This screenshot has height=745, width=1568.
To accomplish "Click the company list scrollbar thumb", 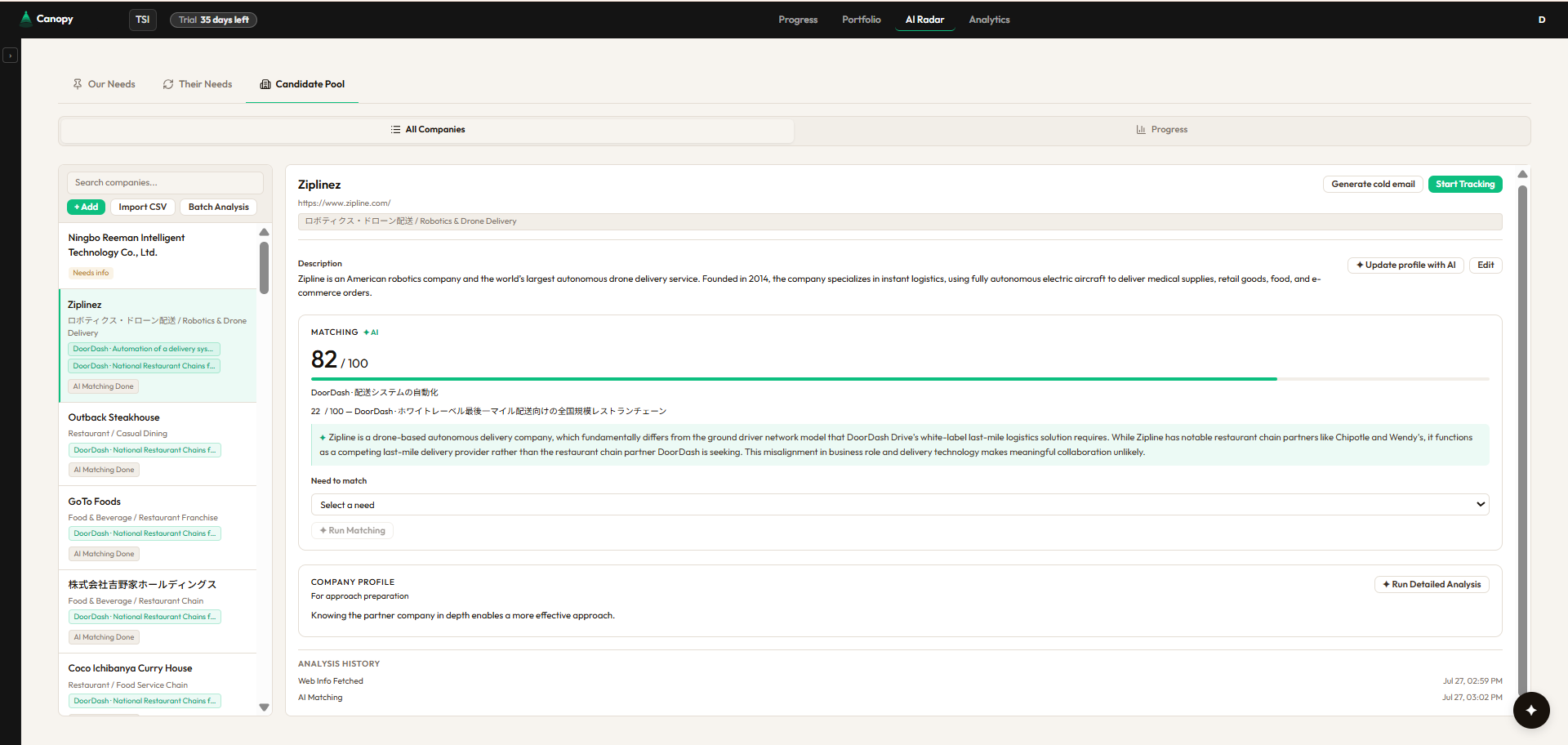I will (264, 268).
